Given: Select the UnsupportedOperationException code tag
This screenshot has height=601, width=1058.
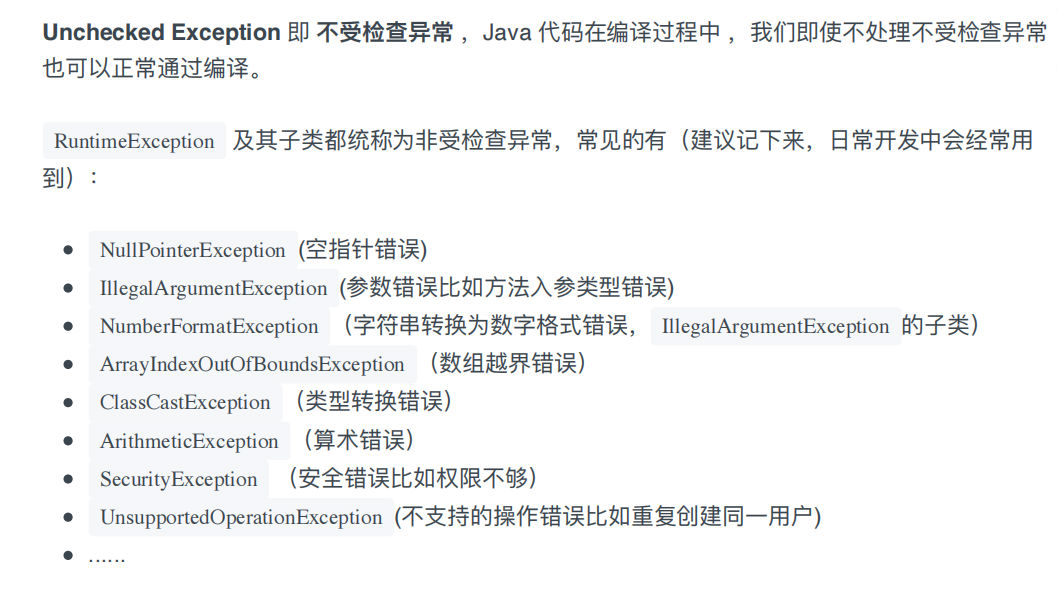Looking at the screenshot, I should [241, 518].
